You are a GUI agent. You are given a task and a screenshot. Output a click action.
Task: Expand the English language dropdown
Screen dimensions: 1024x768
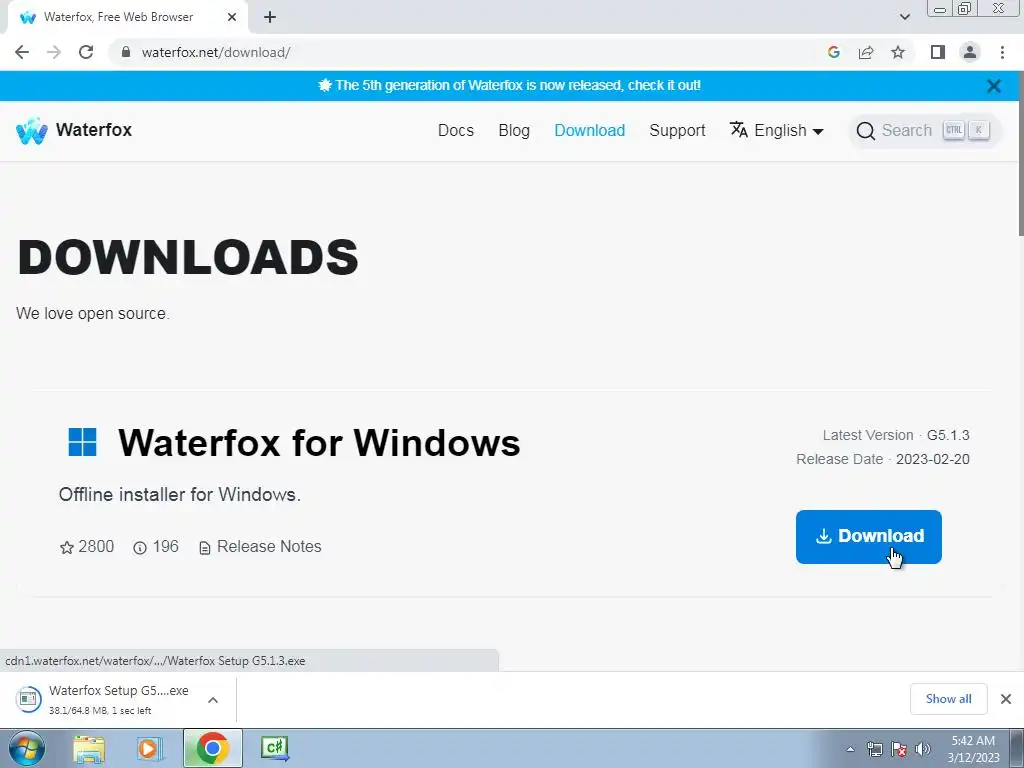(x=788, y=131)
